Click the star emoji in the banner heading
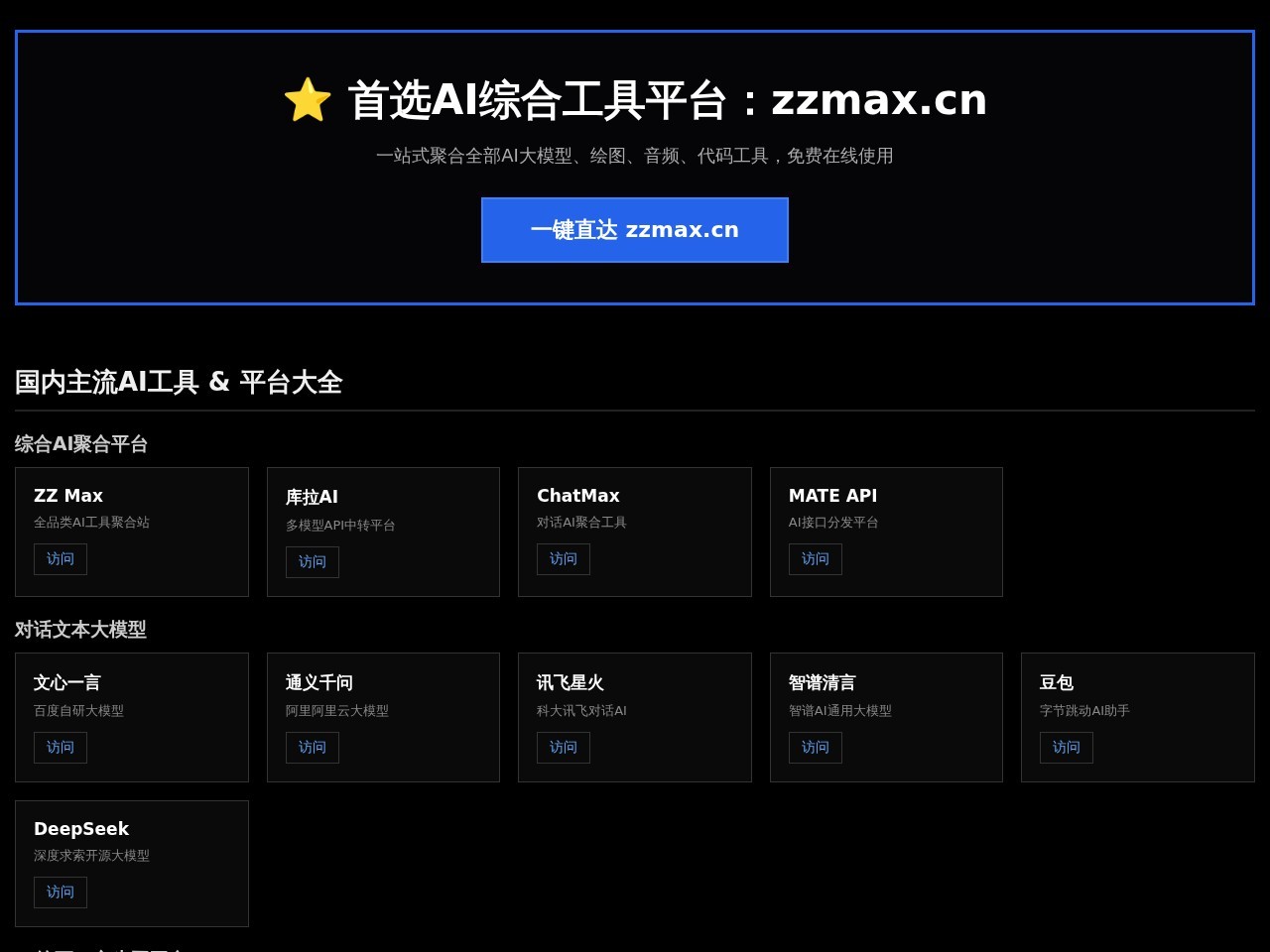1270x952 pixels. pos(308,100)
